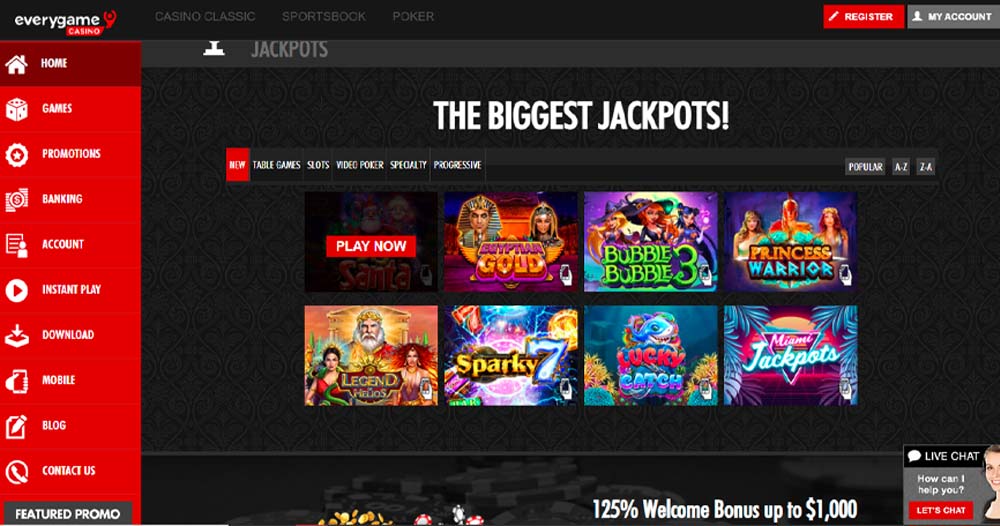Viewport: 1000px width, 526px height.
Task: Click the Home house icon in sidebar
Action: point(16,63)
